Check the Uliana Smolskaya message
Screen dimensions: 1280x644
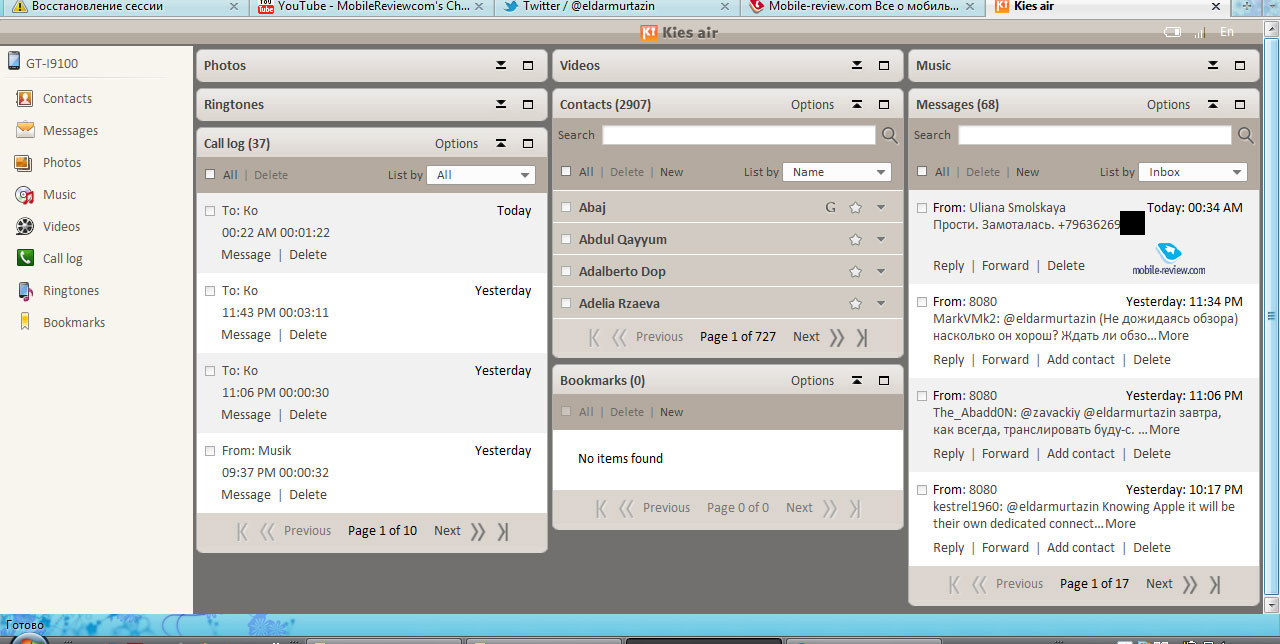point(922,208)
